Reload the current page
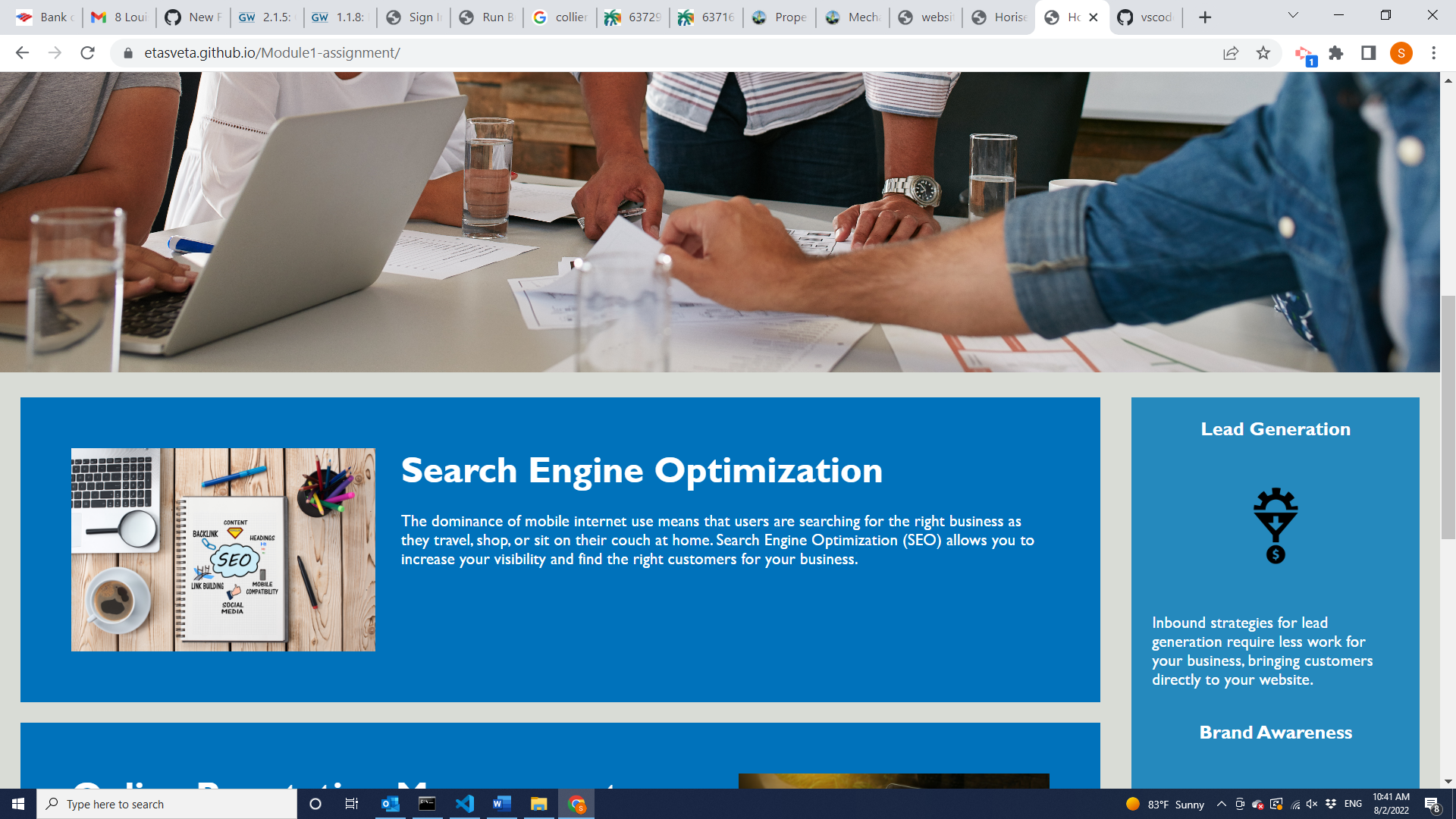Viewport: 1456px width, 819px height. (x=88, y=53)
